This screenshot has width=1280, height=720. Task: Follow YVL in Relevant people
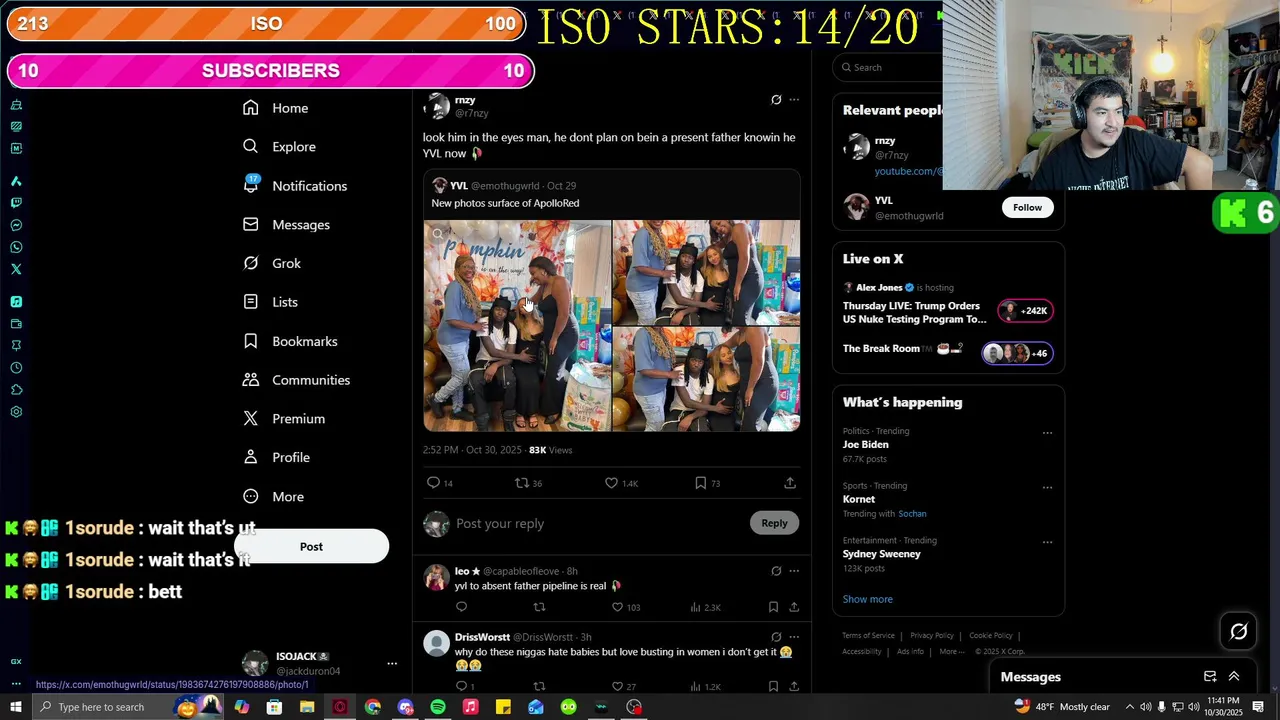pos(1027,207)
